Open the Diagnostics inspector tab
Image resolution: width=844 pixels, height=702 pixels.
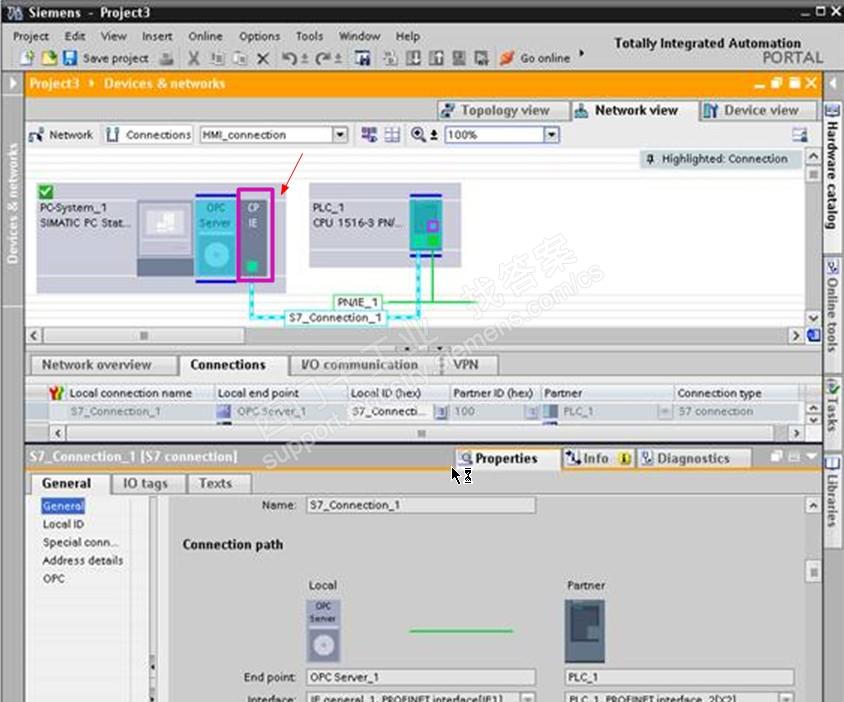click(693, 459)
